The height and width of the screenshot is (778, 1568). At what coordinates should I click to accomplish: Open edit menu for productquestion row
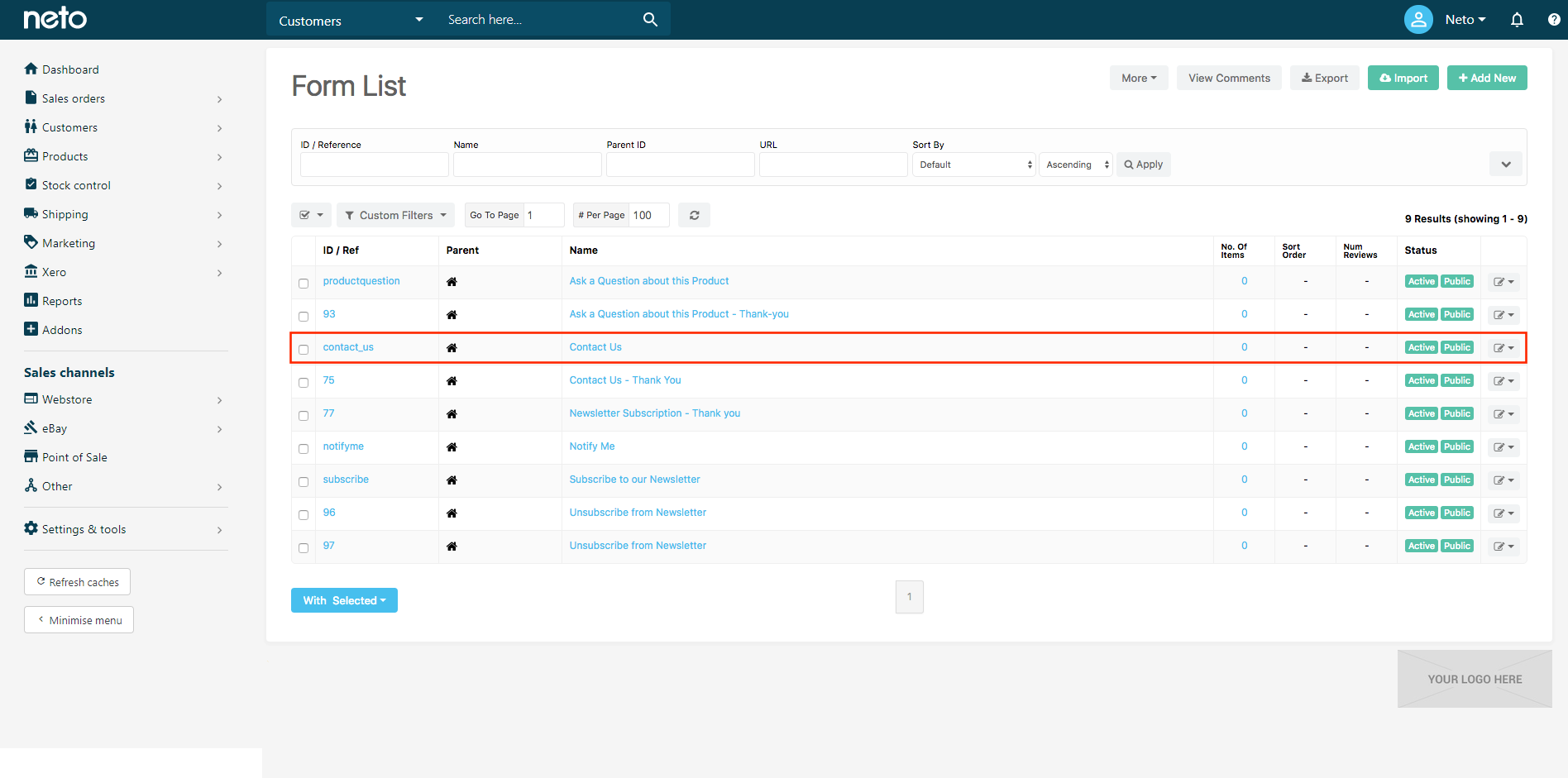1503,282
